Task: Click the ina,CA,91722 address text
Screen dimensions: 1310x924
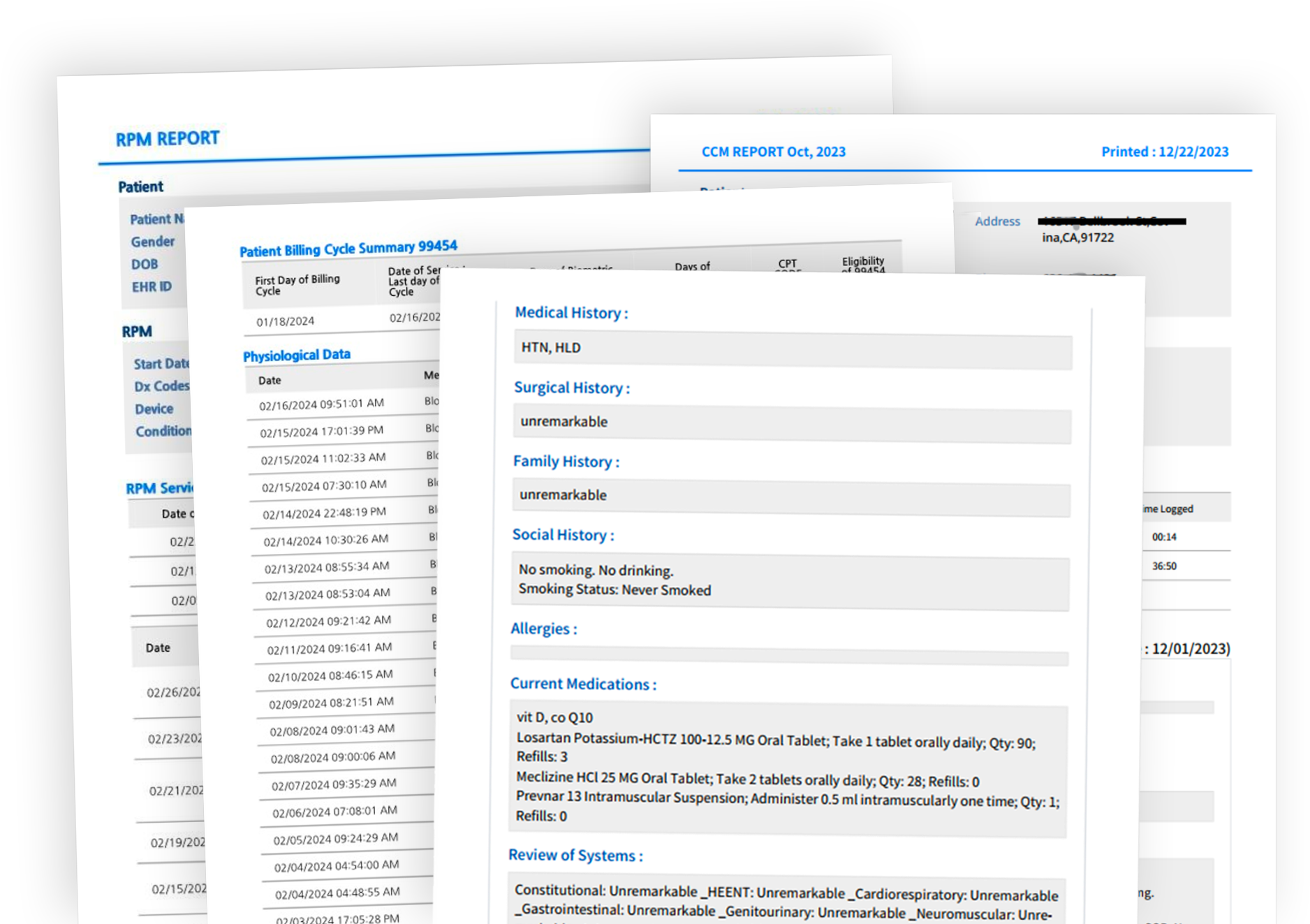Action: tap(1078, 237)
